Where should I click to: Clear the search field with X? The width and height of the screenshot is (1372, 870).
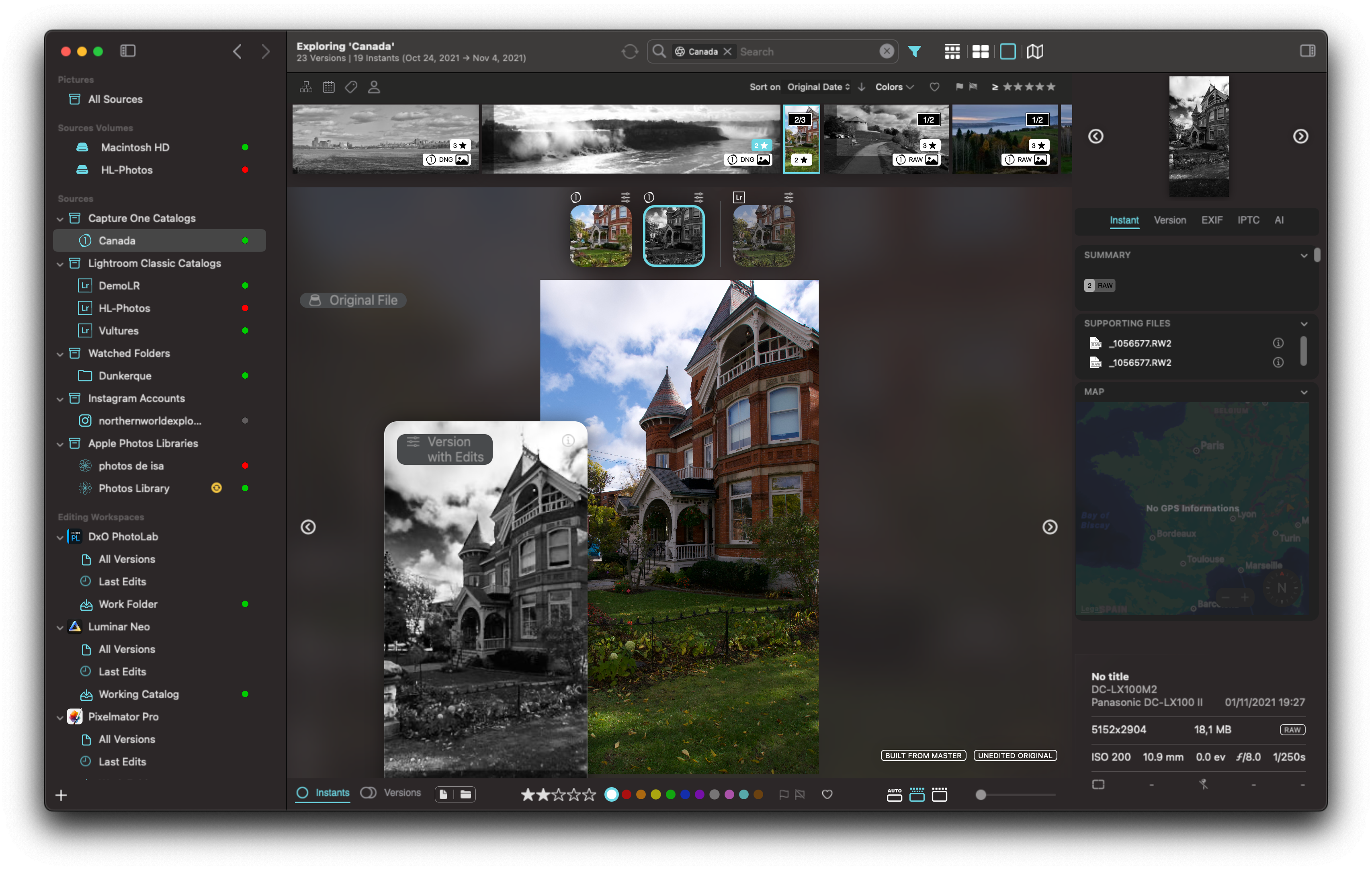(887, 52)
